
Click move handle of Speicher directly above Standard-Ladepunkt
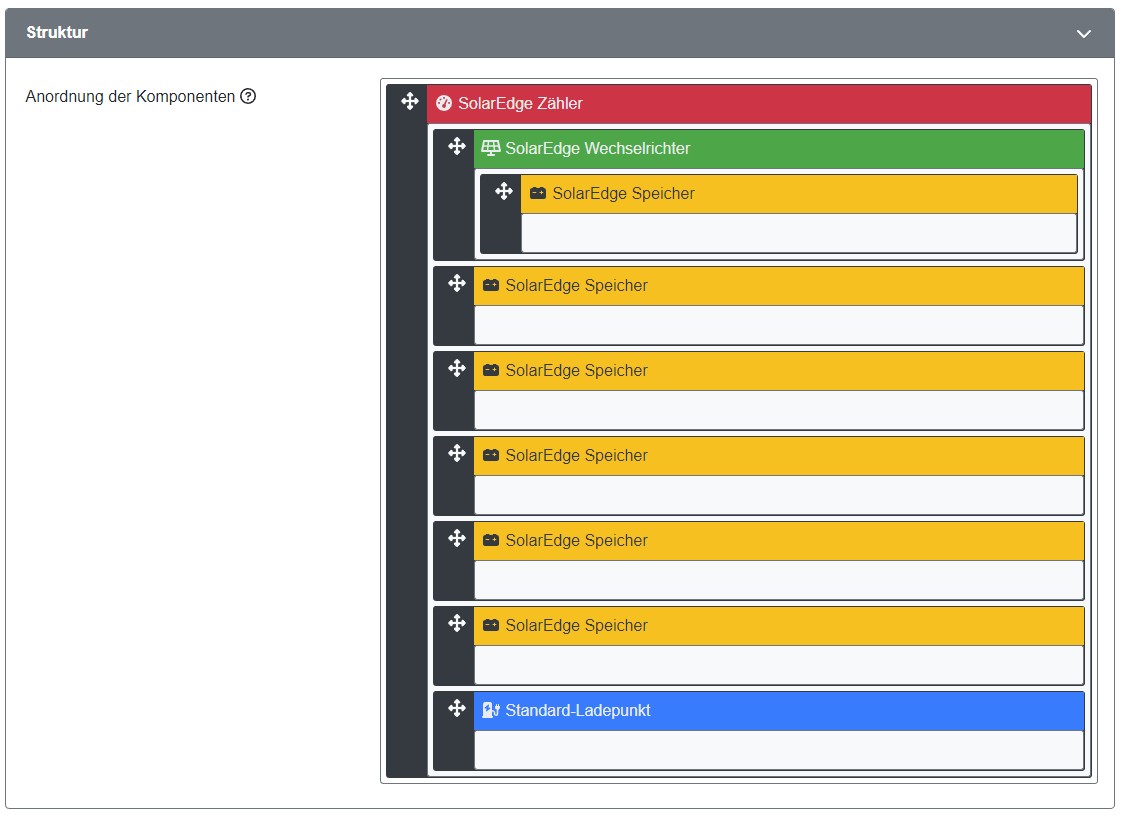coord(457,623)
